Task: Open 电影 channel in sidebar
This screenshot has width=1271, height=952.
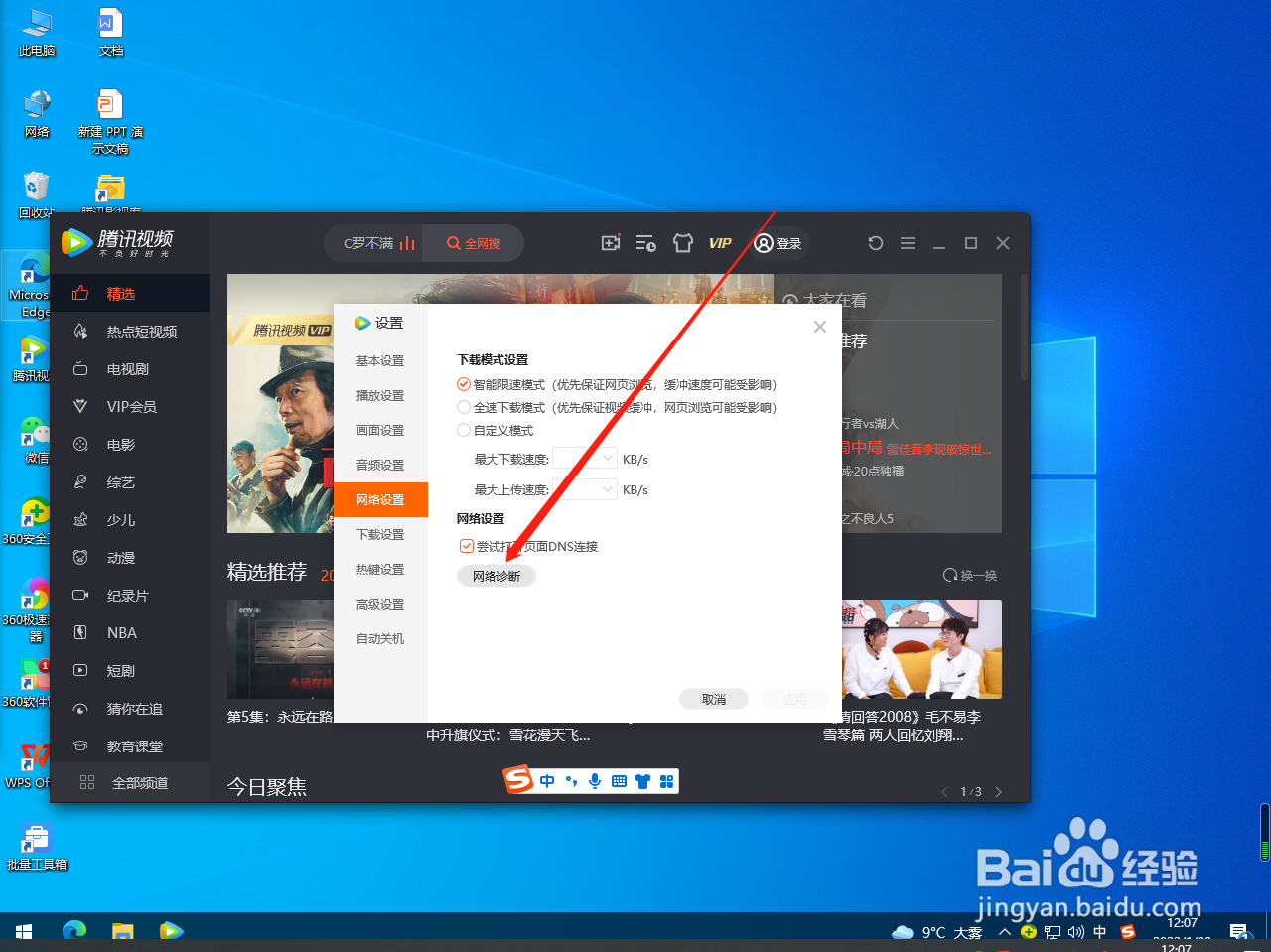Action: point(130,445)
